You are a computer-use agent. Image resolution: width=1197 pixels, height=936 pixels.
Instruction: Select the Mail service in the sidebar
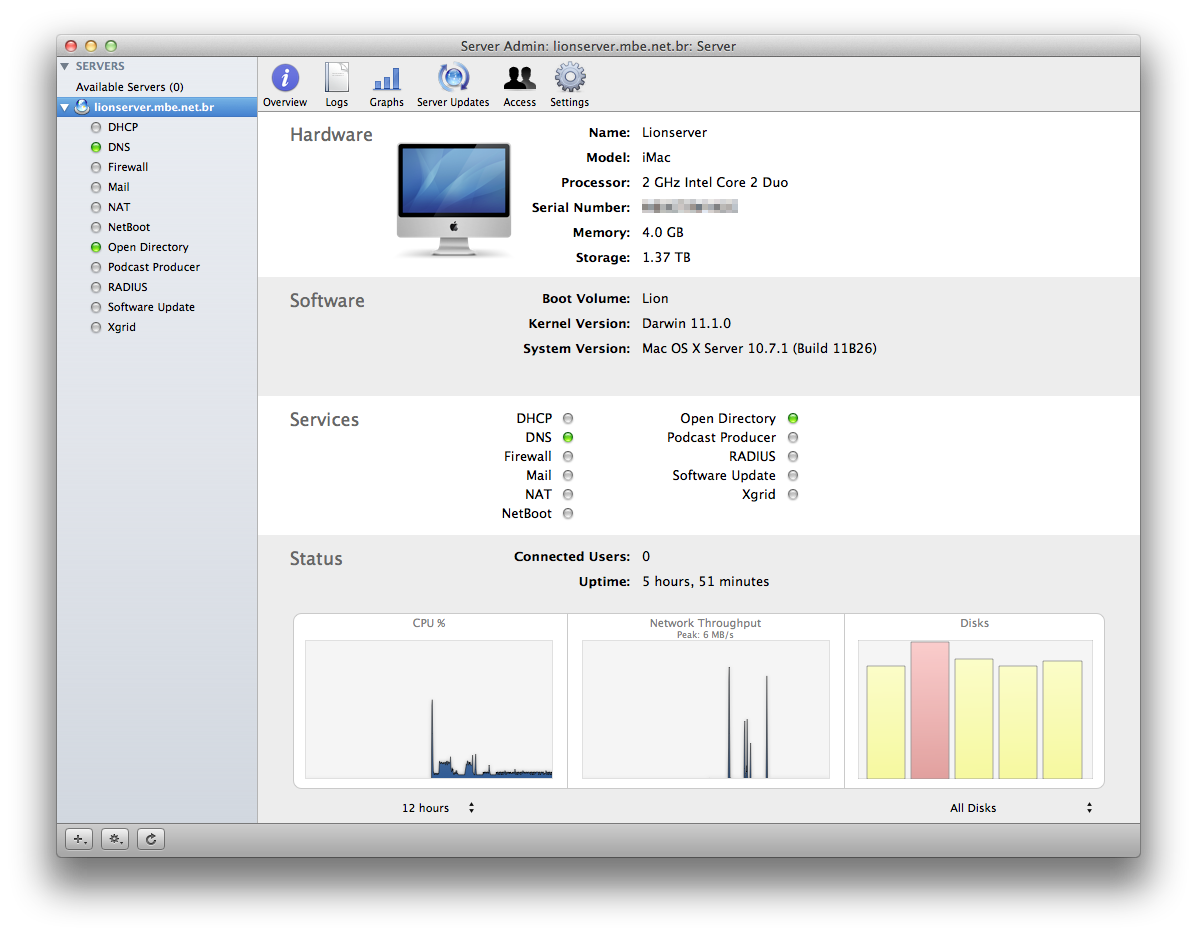[119, 187]
